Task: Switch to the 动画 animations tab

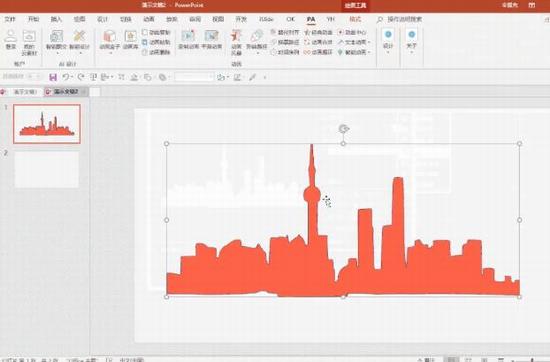Action: click(149, 19)
